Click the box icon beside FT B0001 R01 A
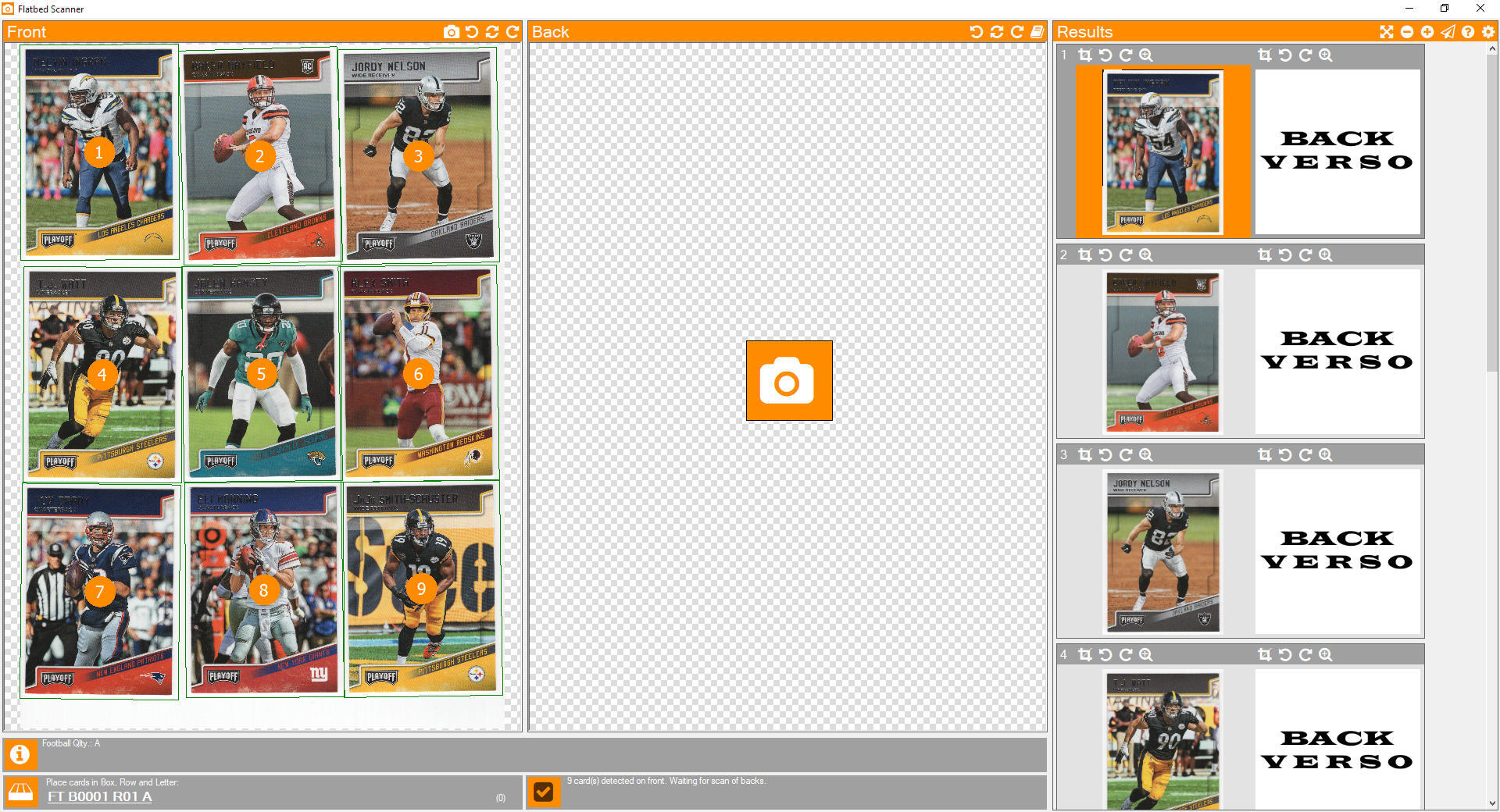The image size is (1500, 812). [x=20, y=792]
